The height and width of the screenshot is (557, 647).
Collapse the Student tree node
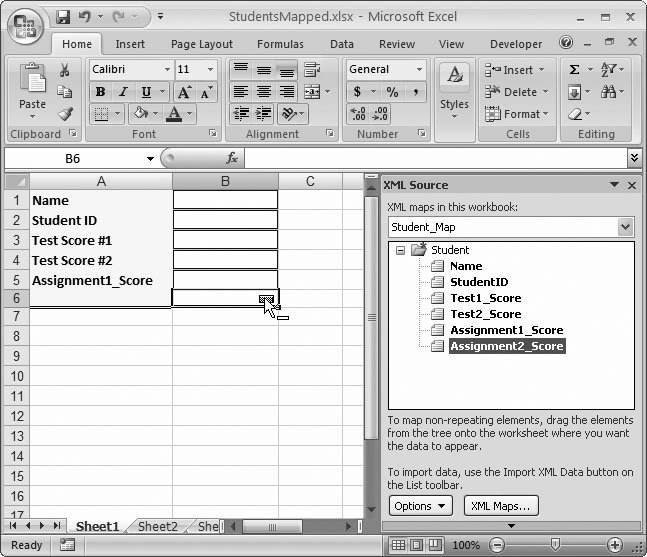click(x=401, y=251)
